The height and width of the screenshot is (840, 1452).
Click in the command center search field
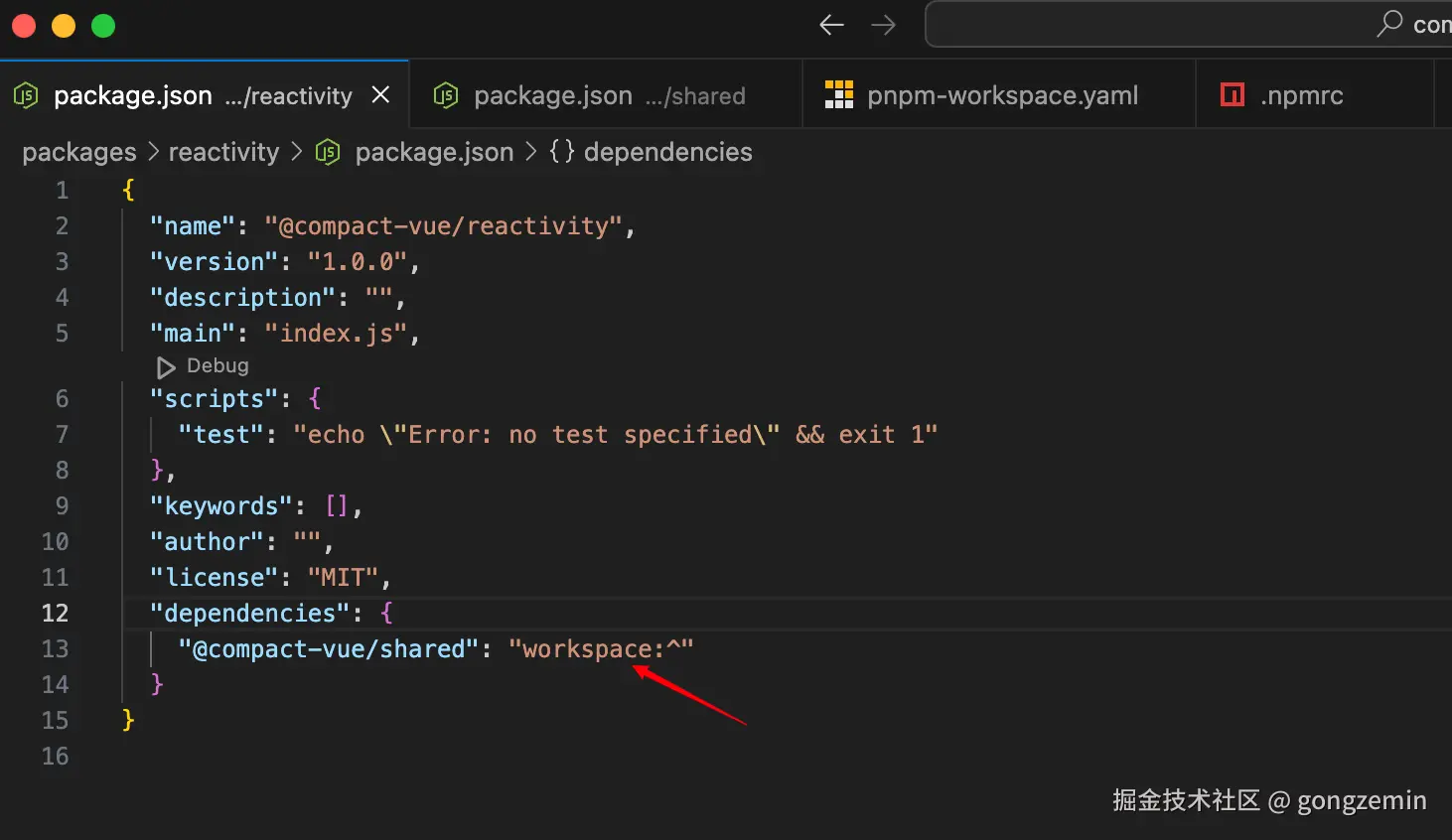[1142, 25]
